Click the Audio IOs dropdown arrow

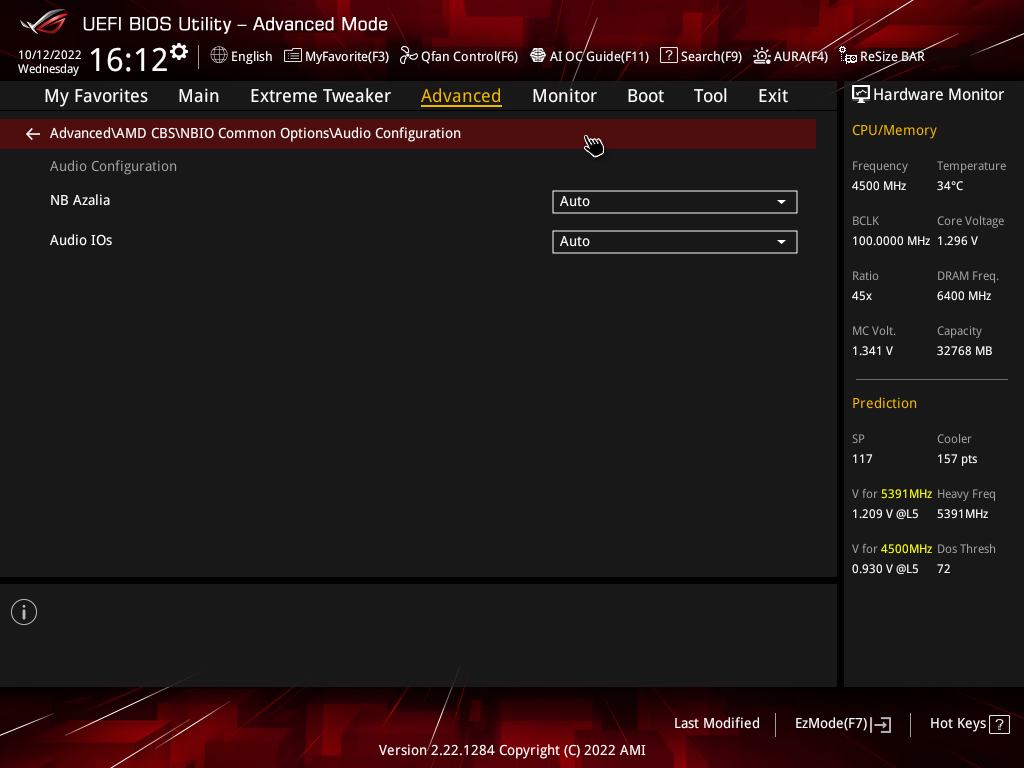781,242
